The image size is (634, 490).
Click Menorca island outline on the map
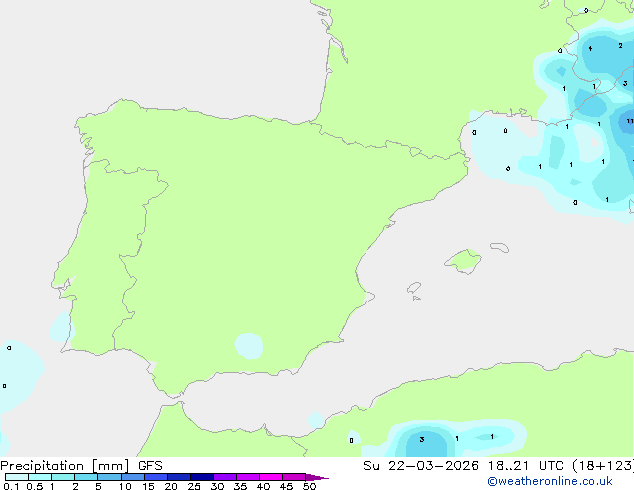[500, 247]
